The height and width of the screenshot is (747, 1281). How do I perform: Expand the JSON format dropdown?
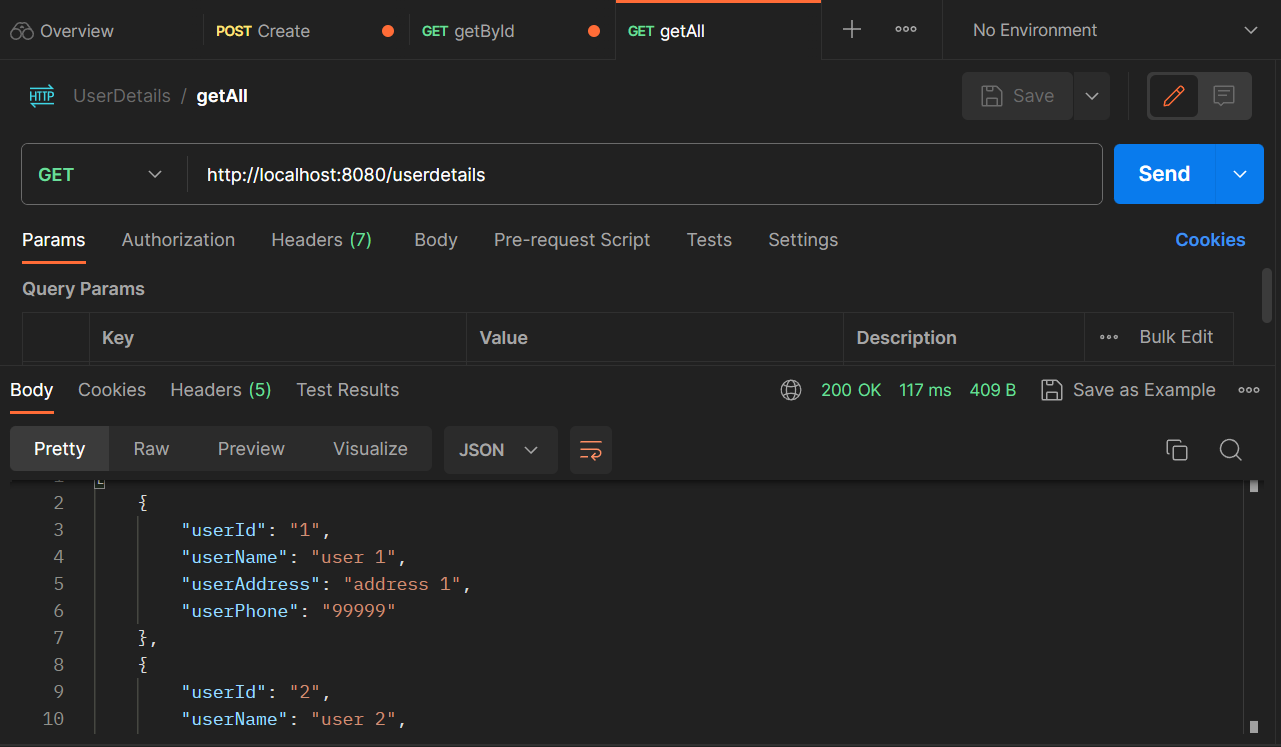(x=500, y=450)
